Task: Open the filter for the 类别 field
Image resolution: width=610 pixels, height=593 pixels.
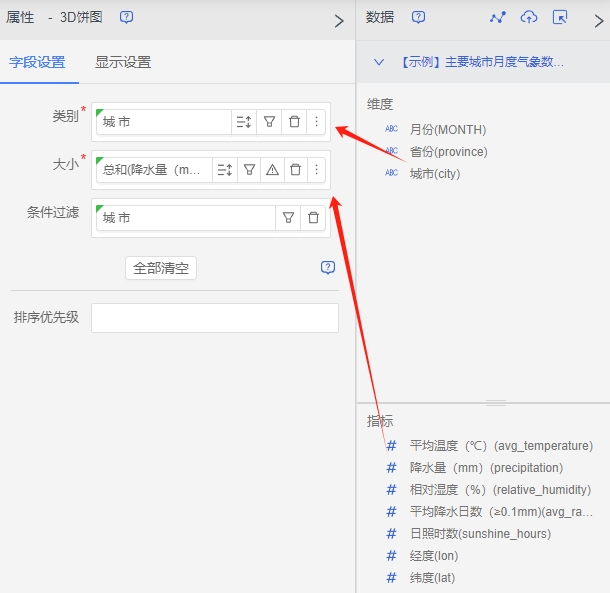Action: point(269,121)
